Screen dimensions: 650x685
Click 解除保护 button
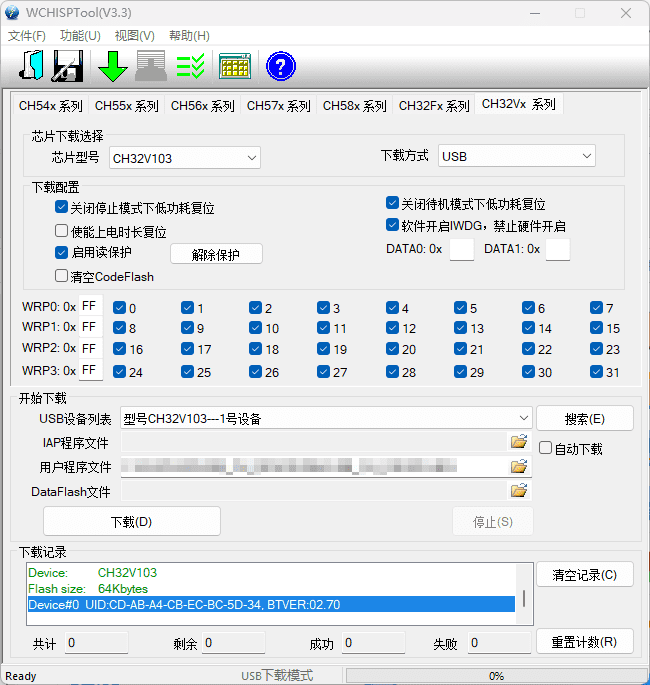[x=216, y=254]
